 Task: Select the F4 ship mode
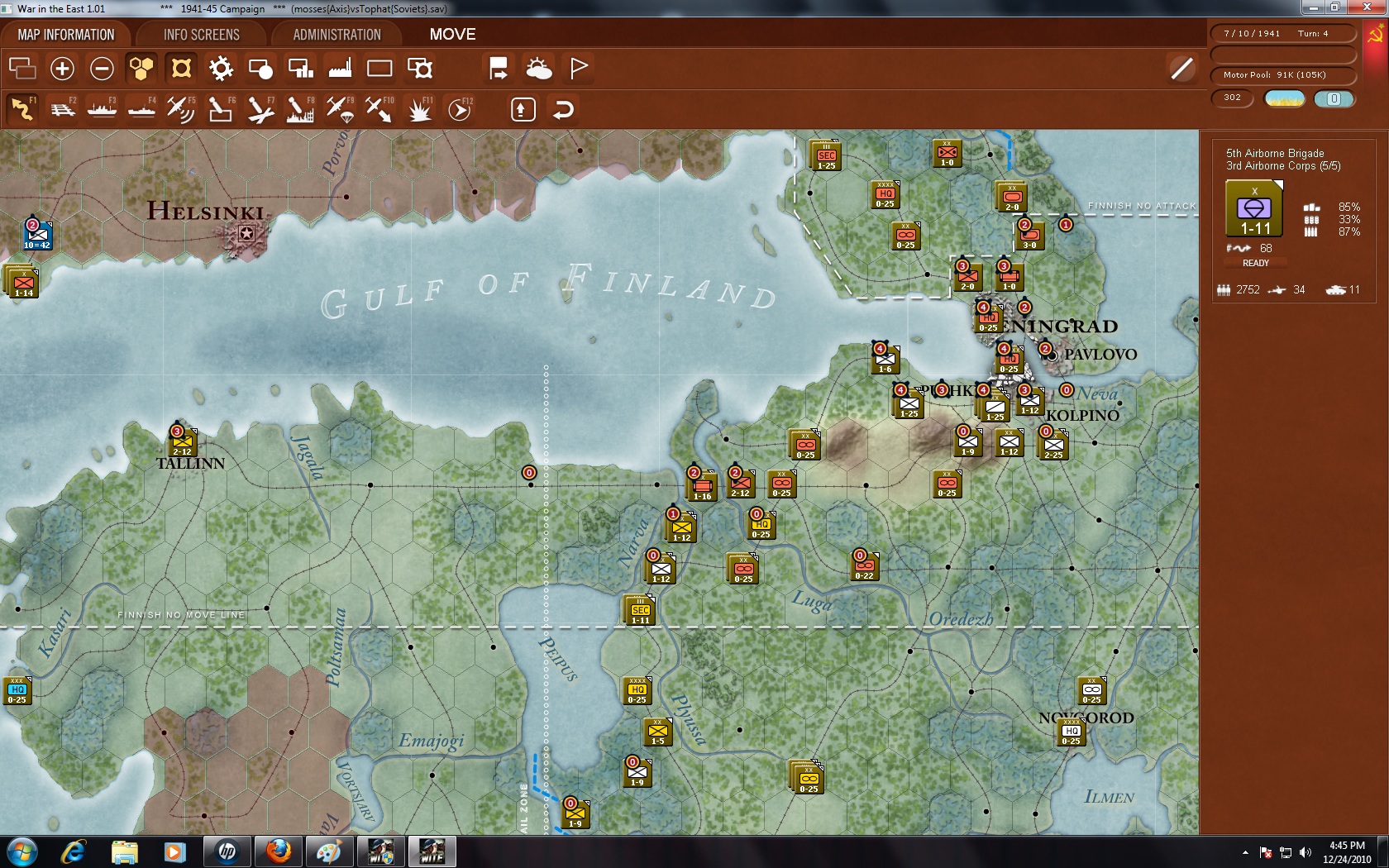pyautogui.click(x=141, y=109)
